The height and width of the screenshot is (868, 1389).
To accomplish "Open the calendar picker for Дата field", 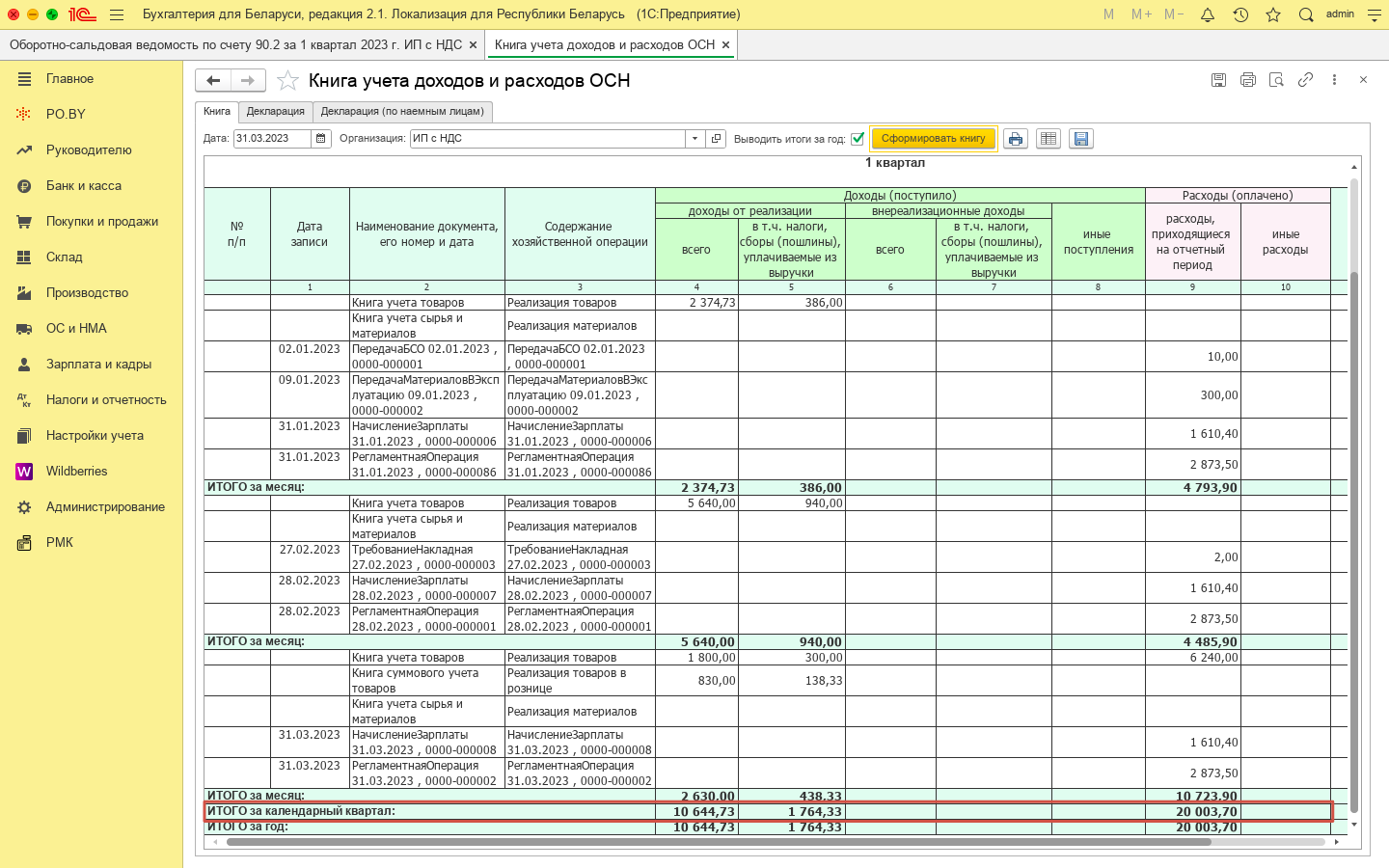I will tap(321, 139).
